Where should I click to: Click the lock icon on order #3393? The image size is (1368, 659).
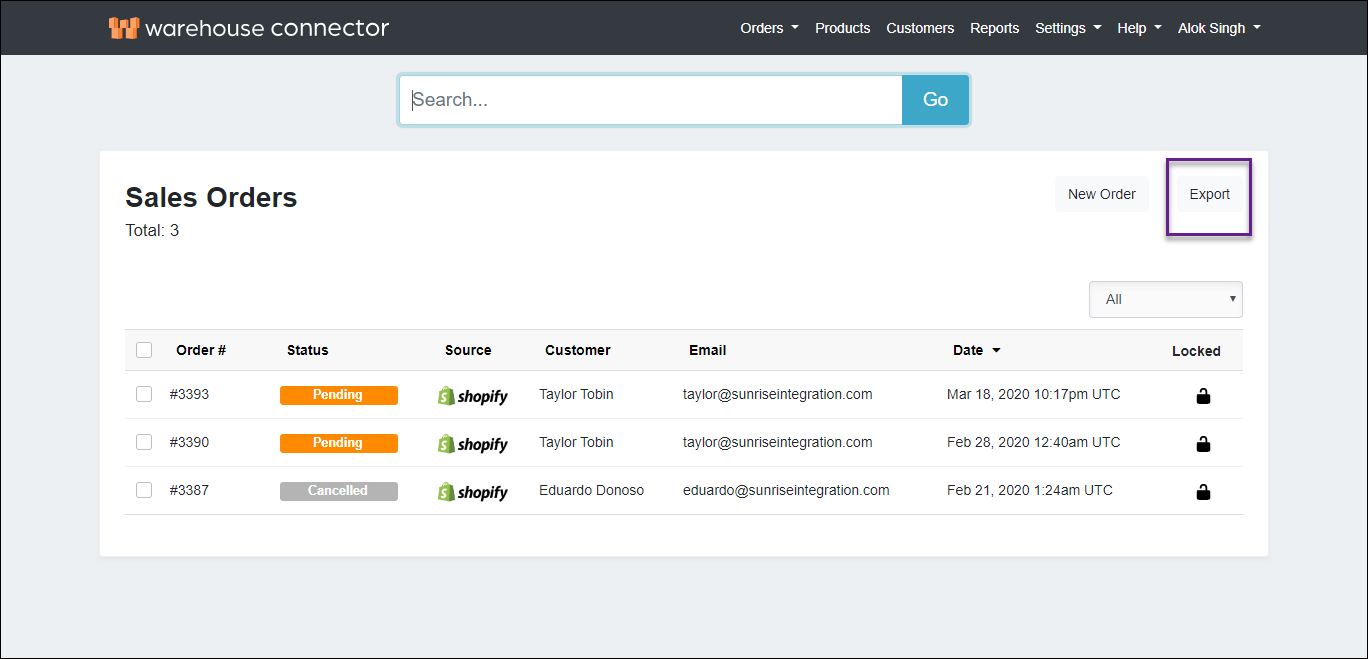tap(1203, 395)
